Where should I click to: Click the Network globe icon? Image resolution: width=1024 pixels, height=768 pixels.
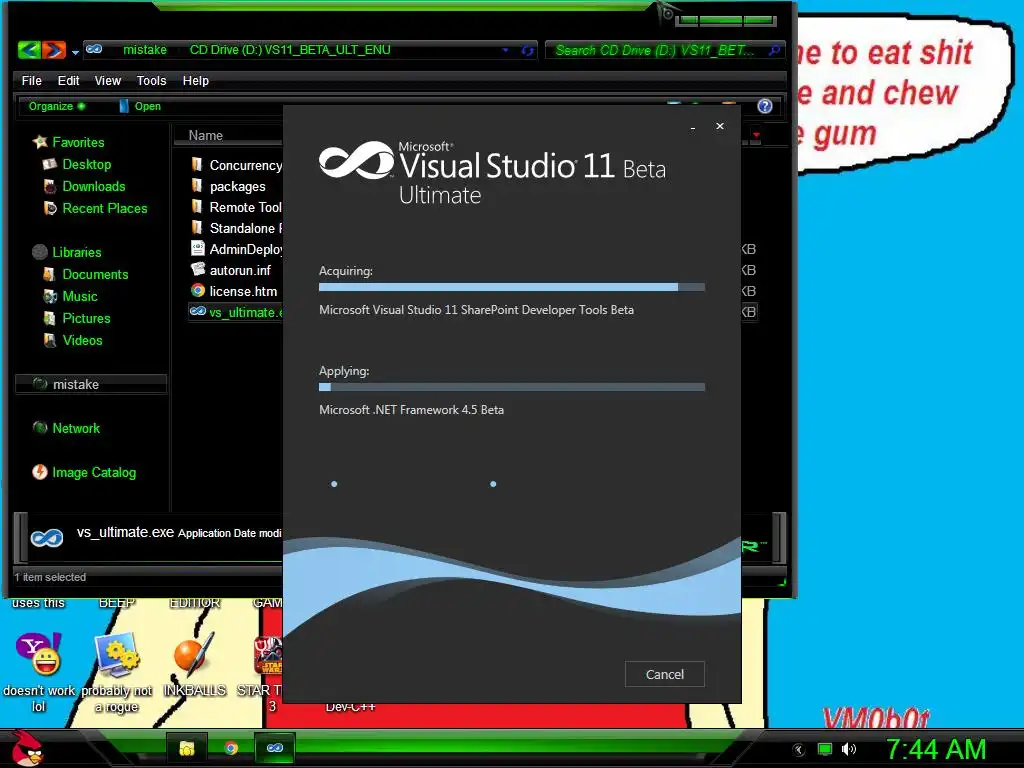point(40,428)
